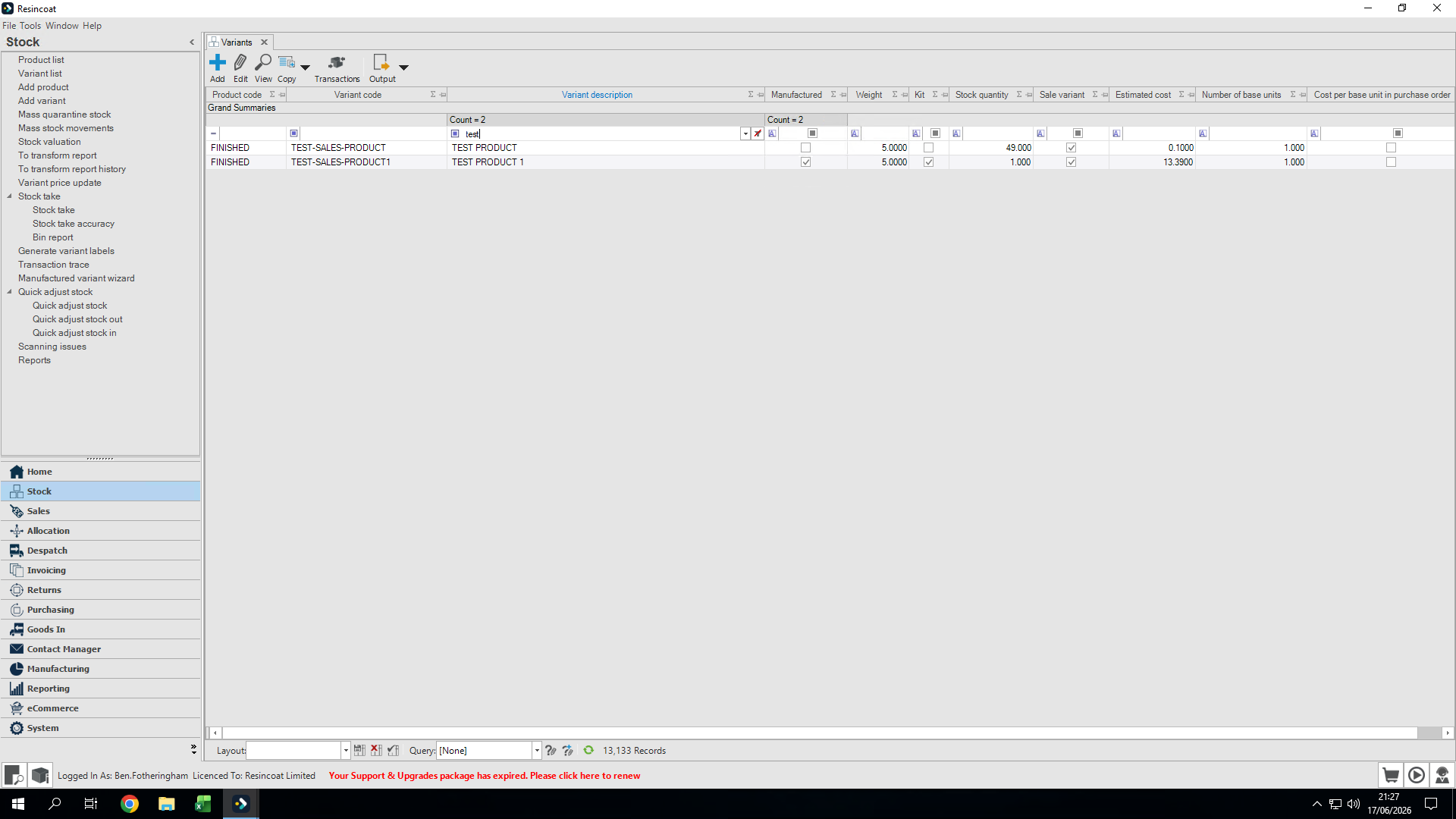
Task: Select the Variants tab
Action: point(236,42)
